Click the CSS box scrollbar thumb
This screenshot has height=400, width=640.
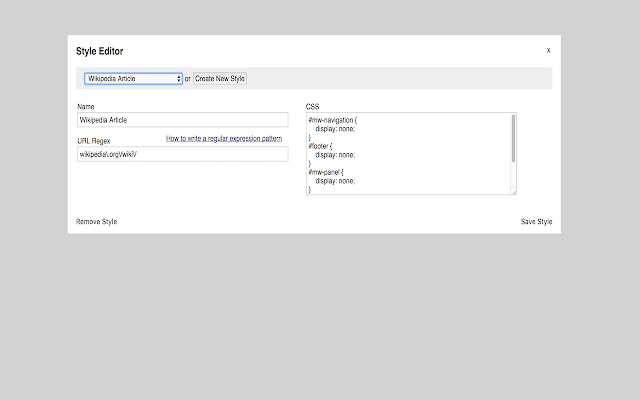tap(514, 138)
